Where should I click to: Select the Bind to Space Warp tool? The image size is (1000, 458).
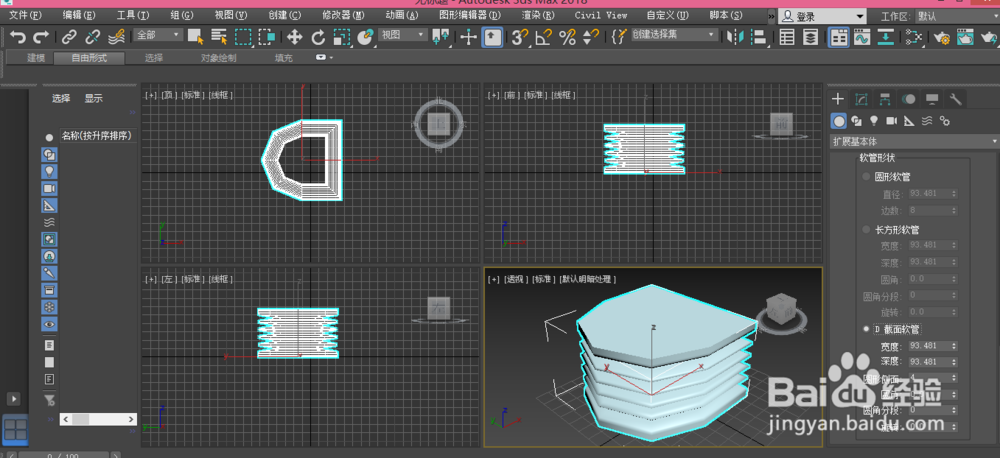tap(116, 38)
